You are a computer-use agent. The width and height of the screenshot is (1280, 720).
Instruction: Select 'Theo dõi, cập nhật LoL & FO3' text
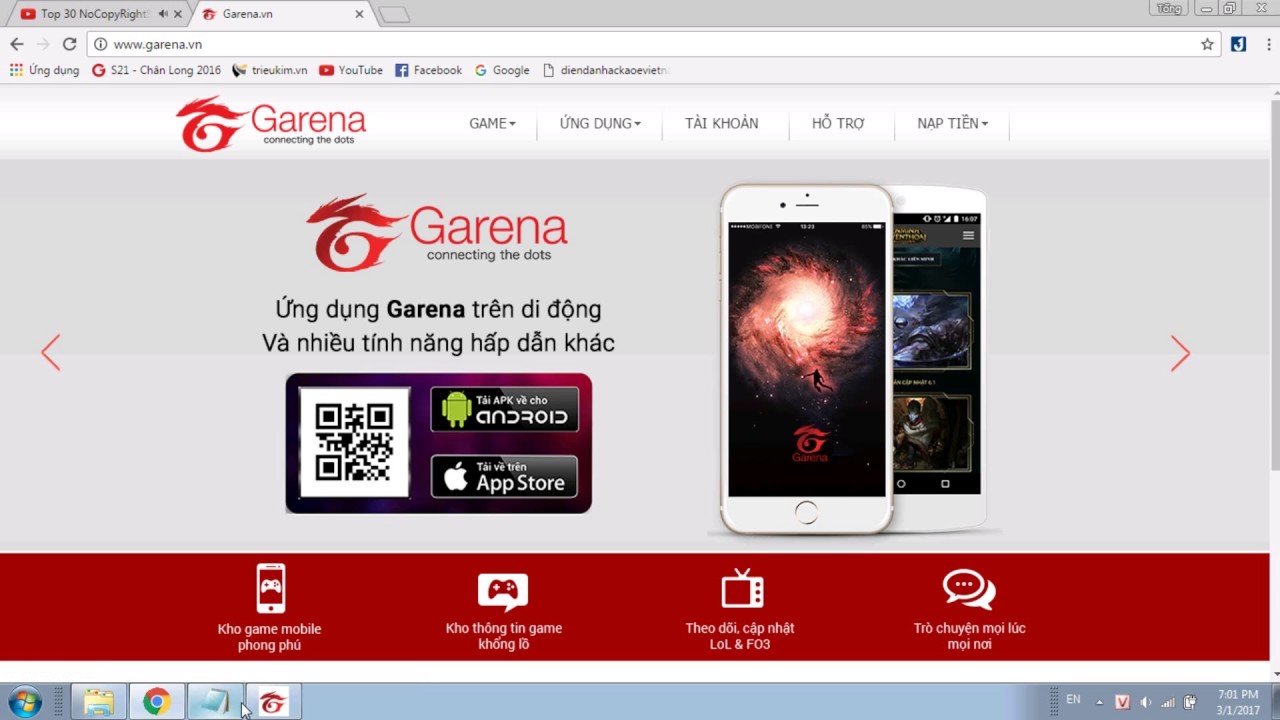click(x=740, y=636)
